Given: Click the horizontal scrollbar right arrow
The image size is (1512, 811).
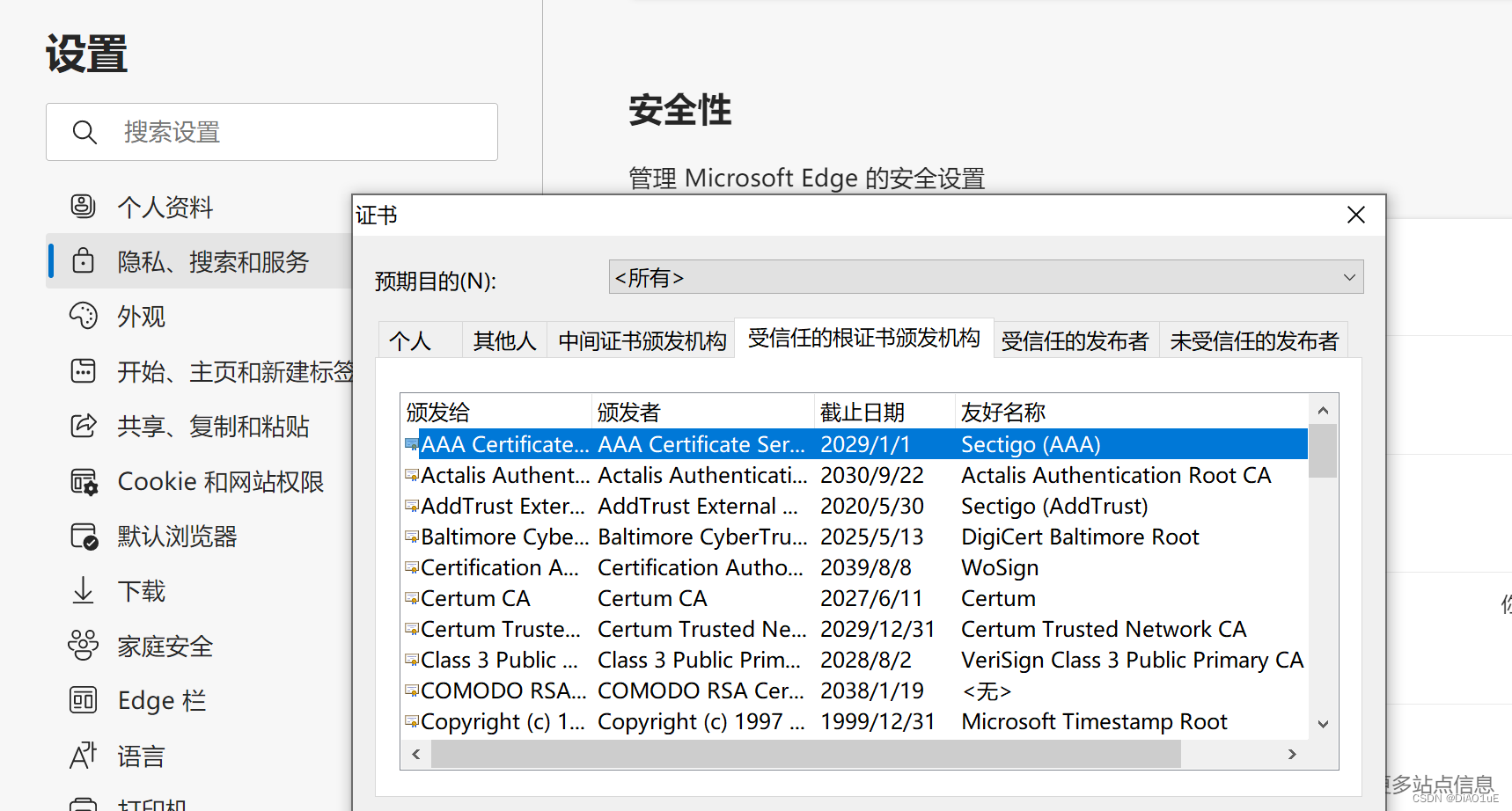Looking at the screenshot, I should [x=1292, y=754].
